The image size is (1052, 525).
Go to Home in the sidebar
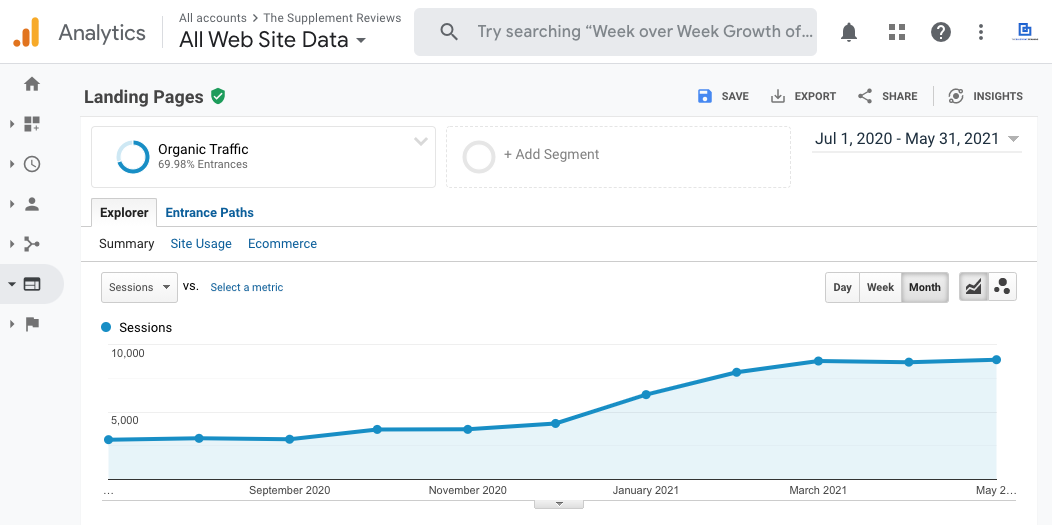pos(32,84)
